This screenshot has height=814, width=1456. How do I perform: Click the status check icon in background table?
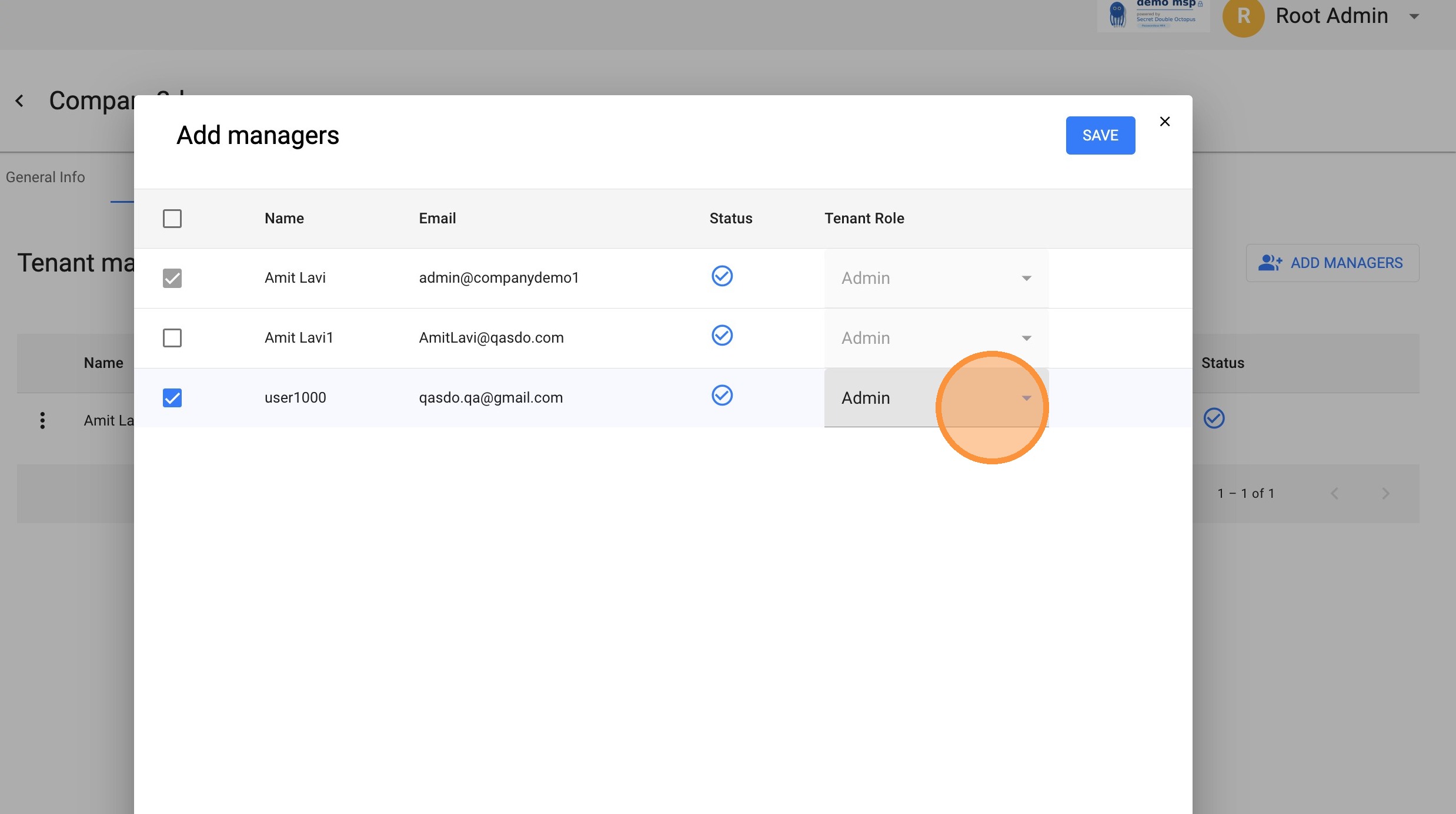pyautogui.click(x=1214, y=418)
